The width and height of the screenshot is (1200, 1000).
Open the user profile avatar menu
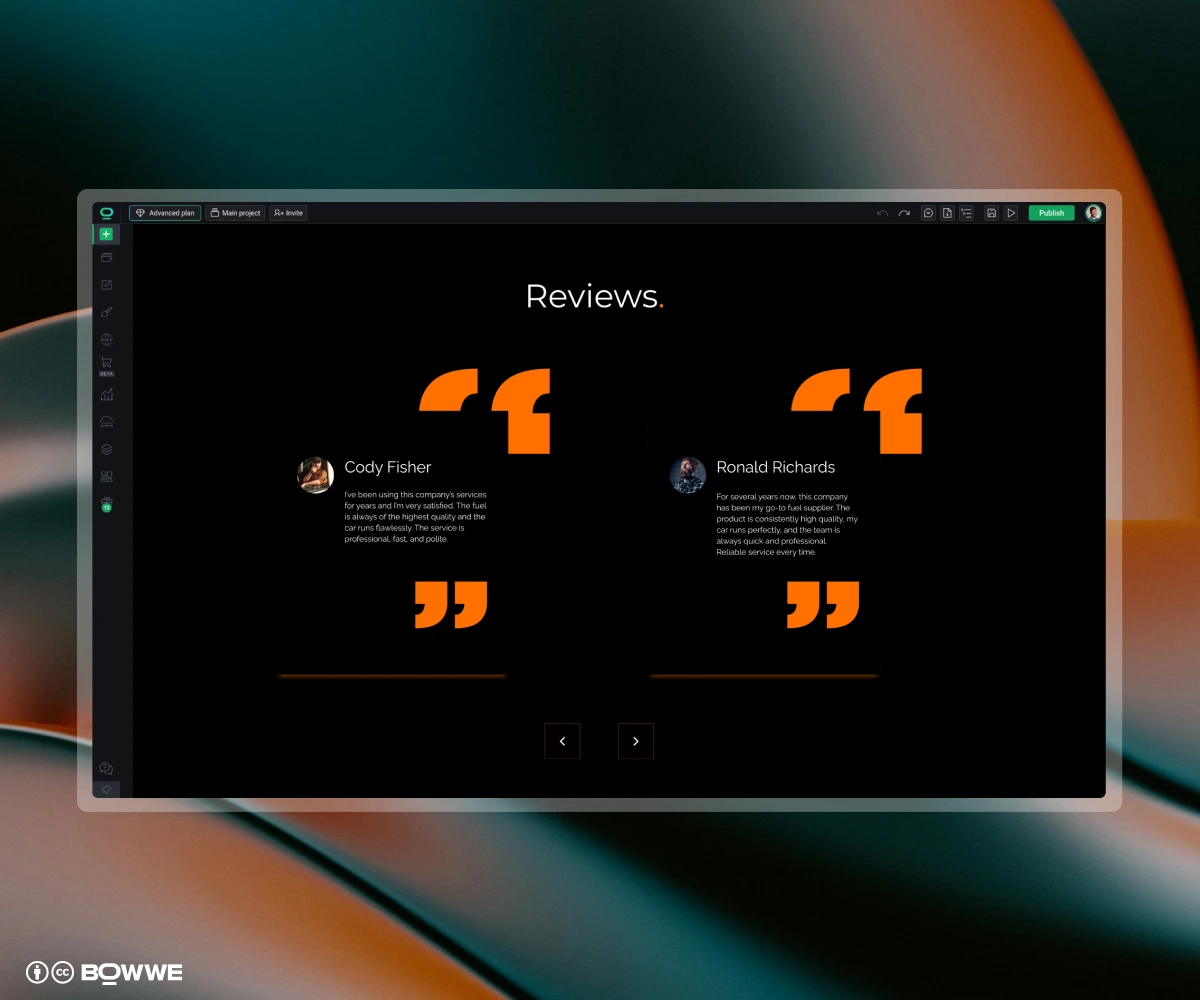tap(1094, 213)
